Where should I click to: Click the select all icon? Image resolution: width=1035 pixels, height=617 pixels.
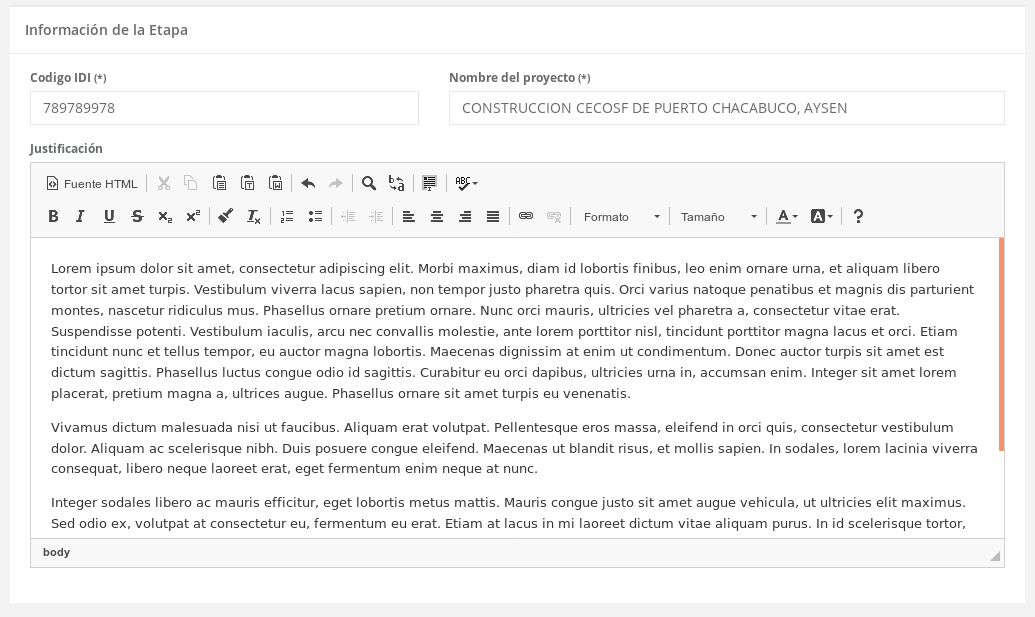coord(429,183)
